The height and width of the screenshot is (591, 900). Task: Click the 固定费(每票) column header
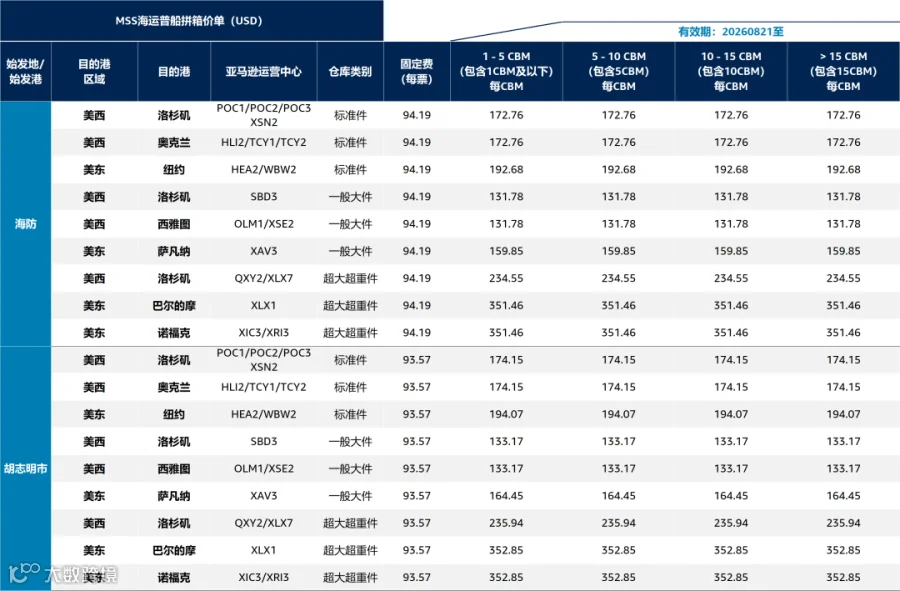pos(417,71)
